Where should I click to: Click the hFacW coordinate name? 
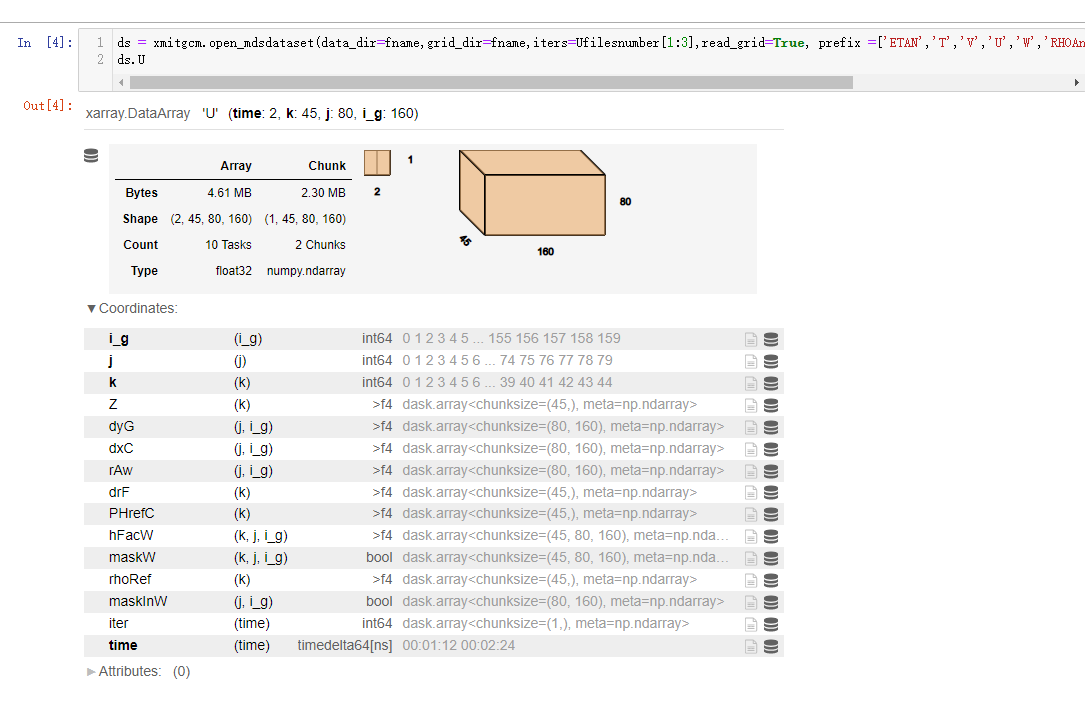point(131,535)
